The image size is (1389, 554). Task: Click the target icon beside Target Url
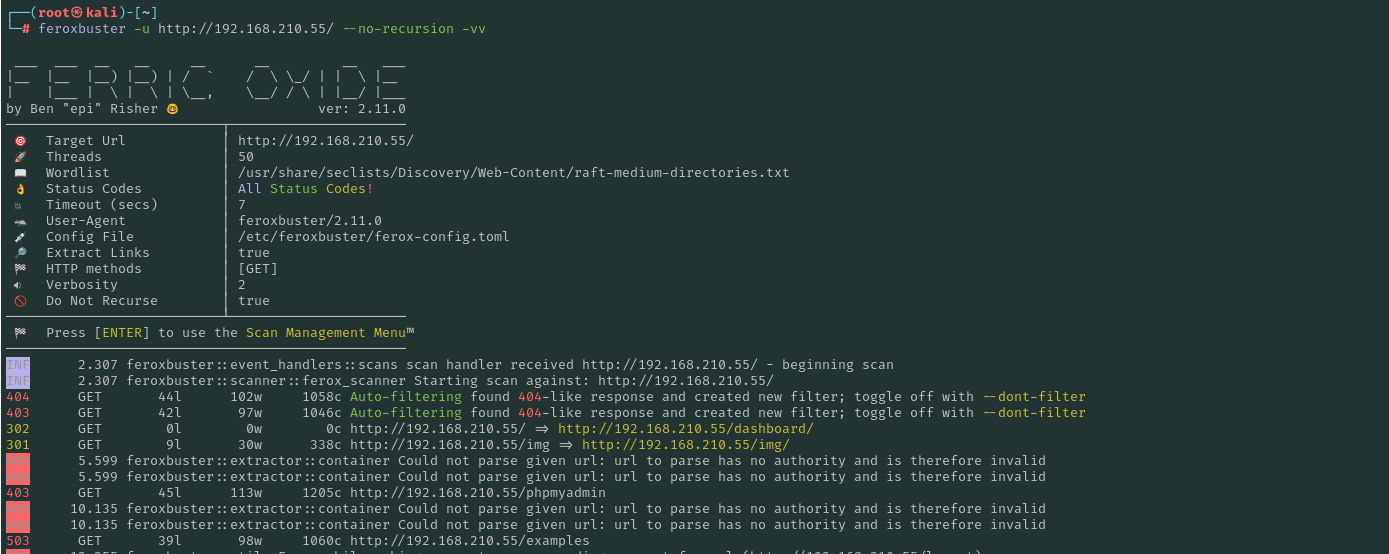20,141
